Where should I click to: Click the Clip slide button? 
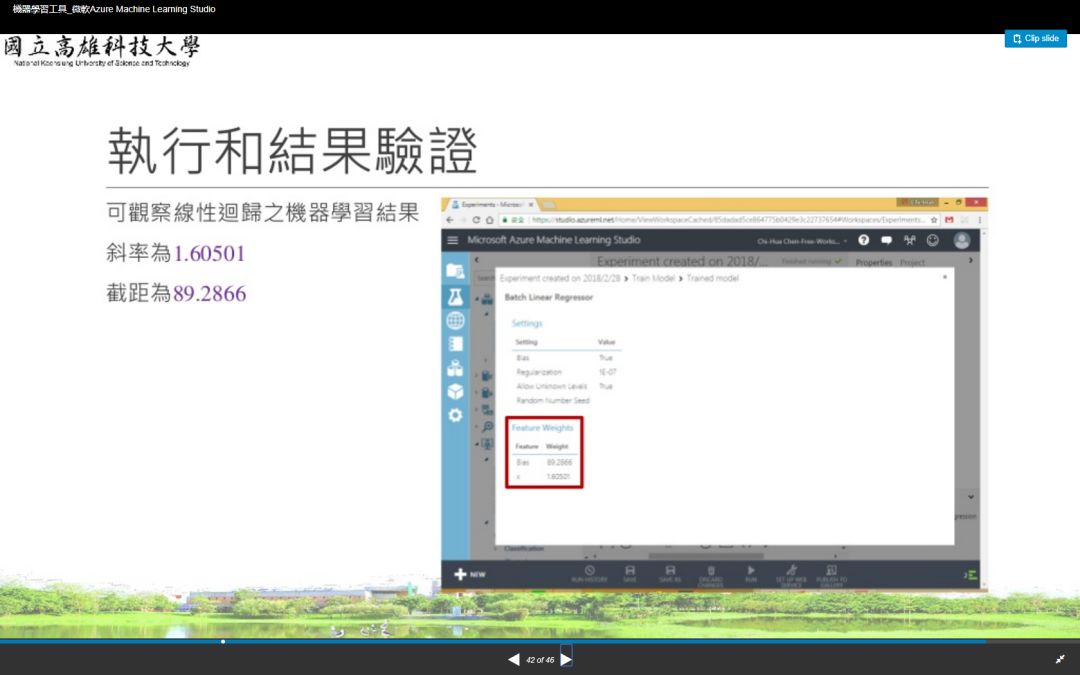tap(1035, 39)
